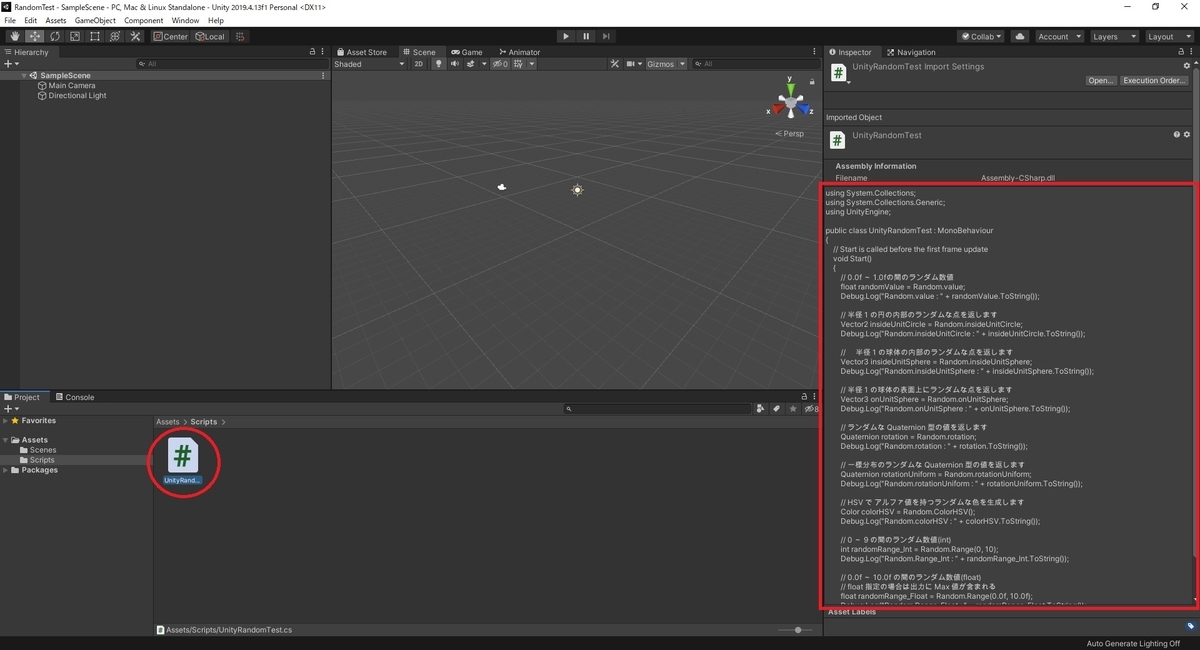
Task: Select the Scale tool
Action: pos(74,36)
